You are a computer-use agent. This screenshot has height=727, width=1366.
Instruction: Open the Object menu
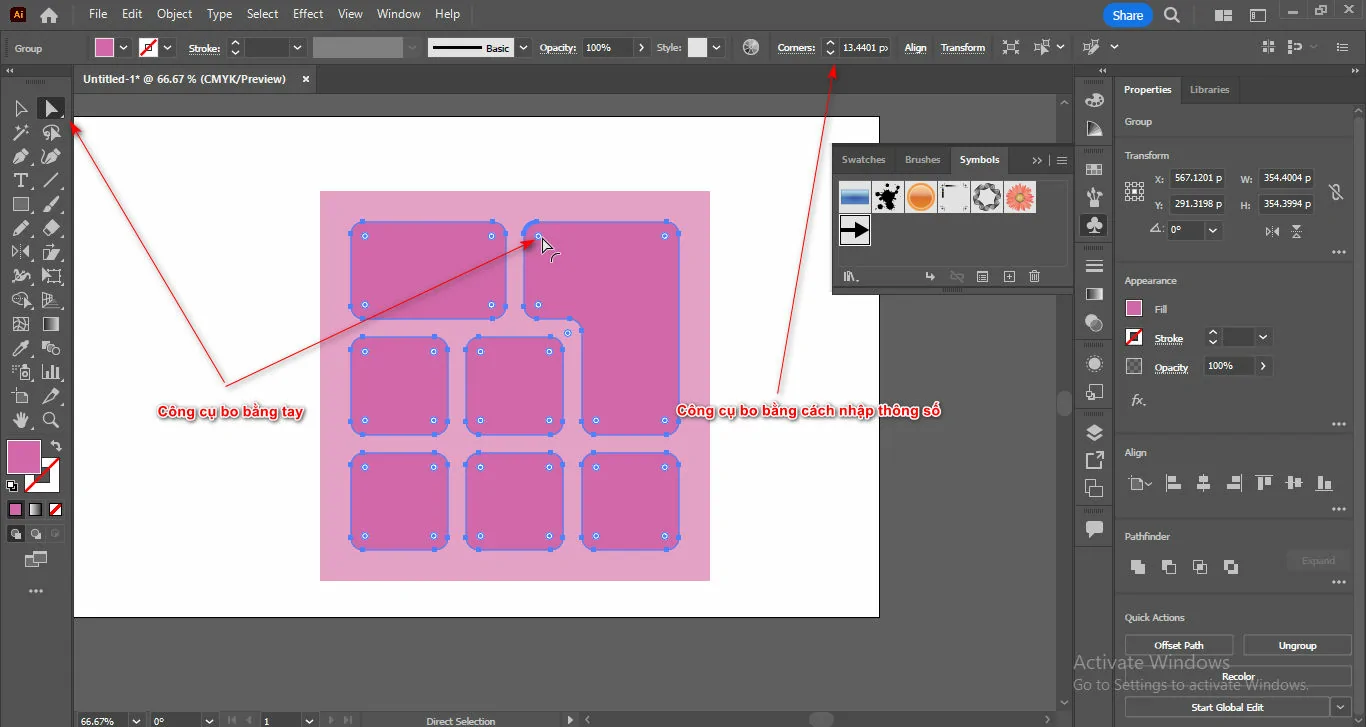[x=174, y=14]
